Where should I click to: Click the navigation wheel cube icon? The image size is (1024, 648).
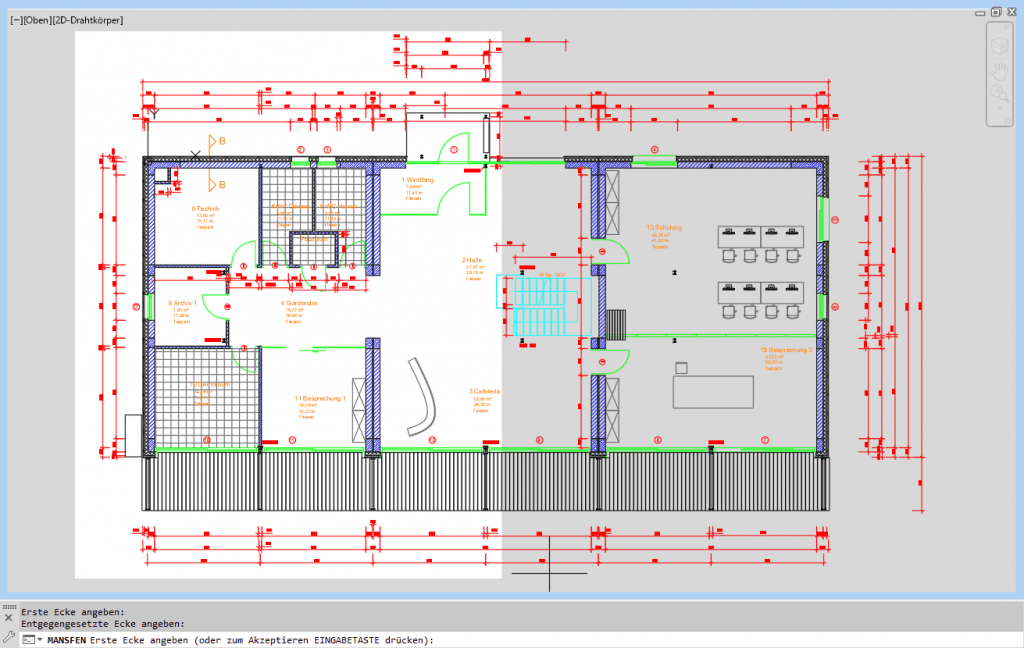1000,46
